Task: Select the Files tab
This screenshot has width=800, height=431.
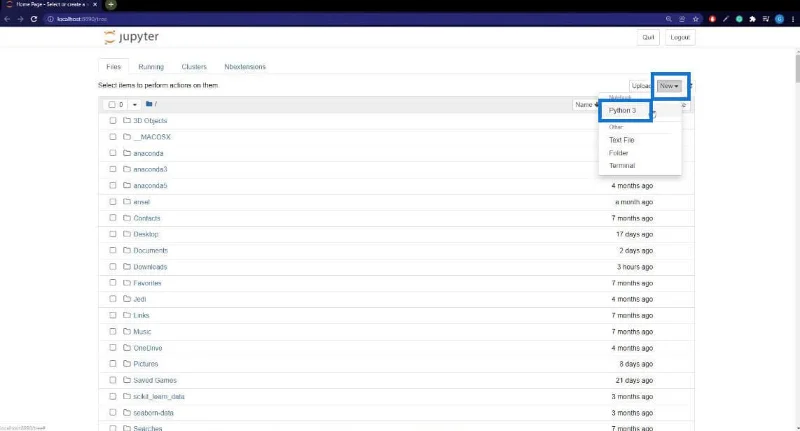Action: pyautogui.click(x=113, y=67)
